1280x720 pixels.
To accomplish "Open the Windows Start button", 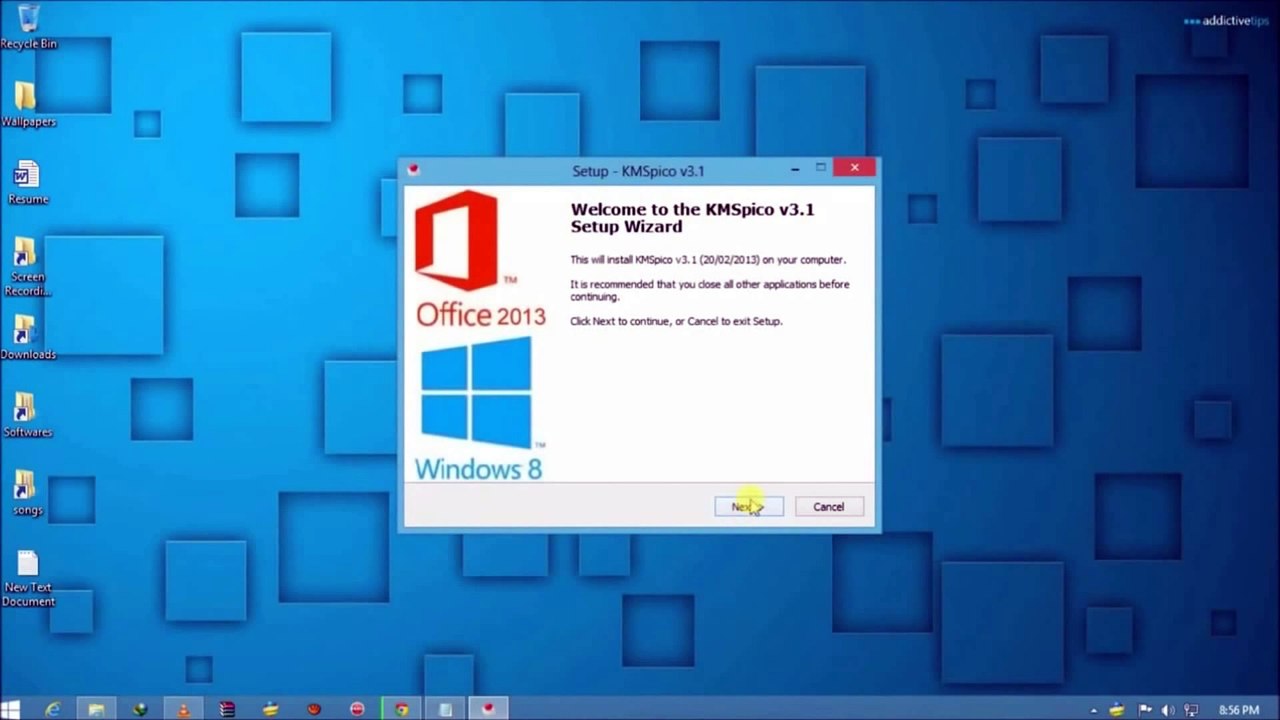I will coord(11,710).
